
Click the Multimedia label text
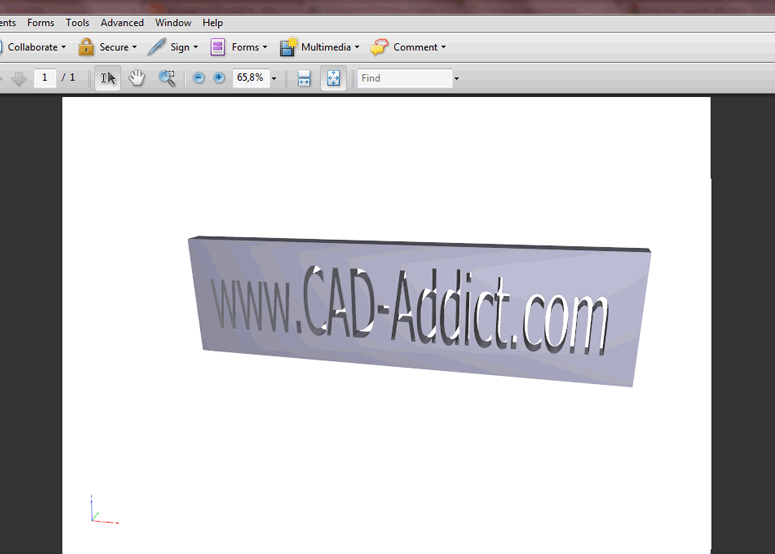[326, 47]
